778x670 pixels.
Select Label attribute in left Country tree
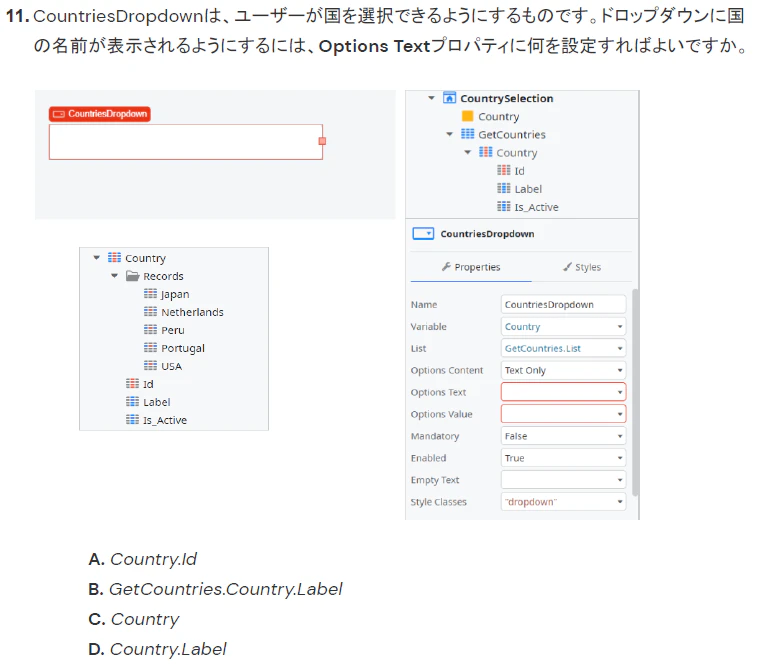(148, 402)
